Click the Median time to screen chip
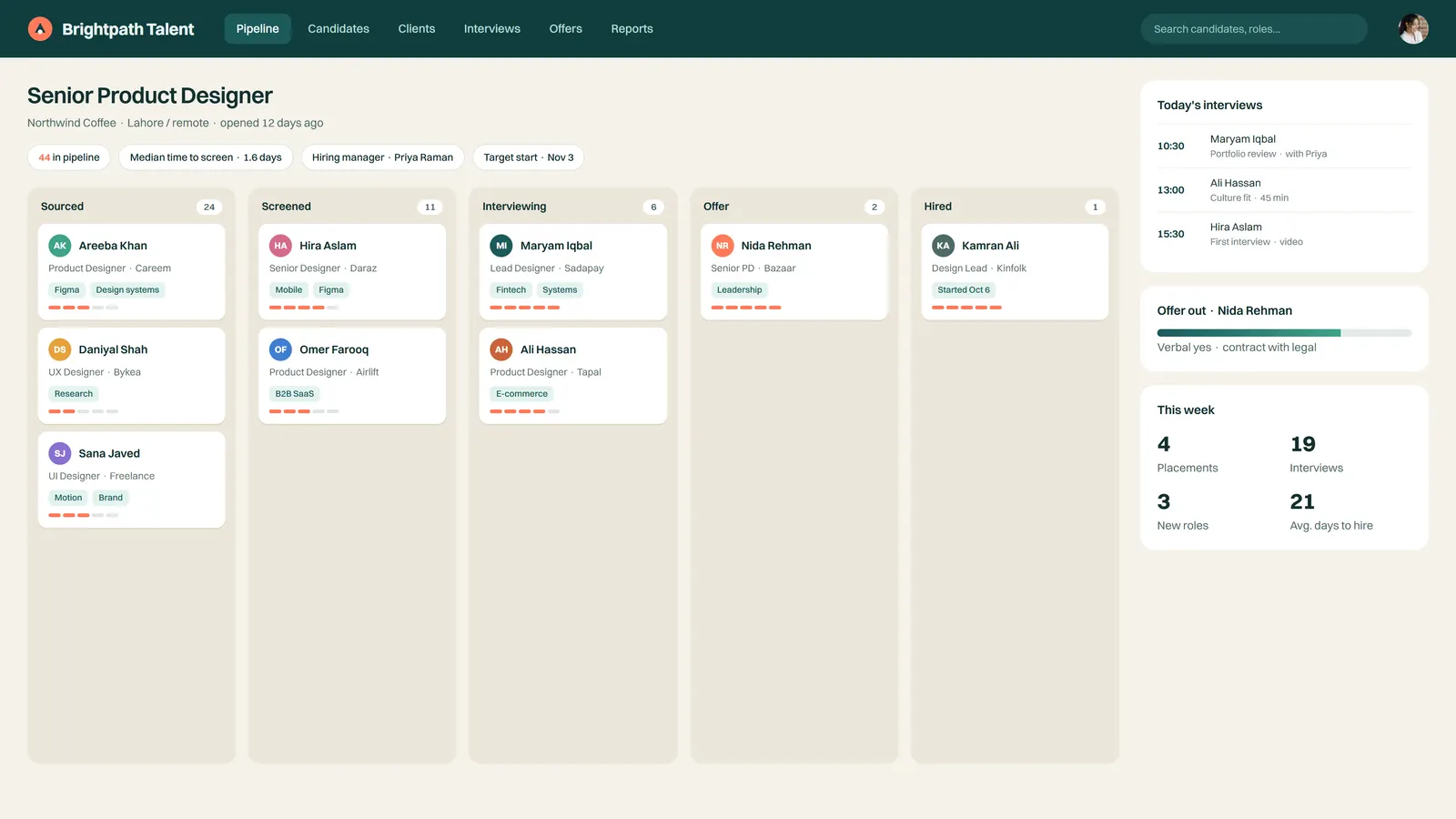The image size is (1456, 819). click(x=206, y=157)
